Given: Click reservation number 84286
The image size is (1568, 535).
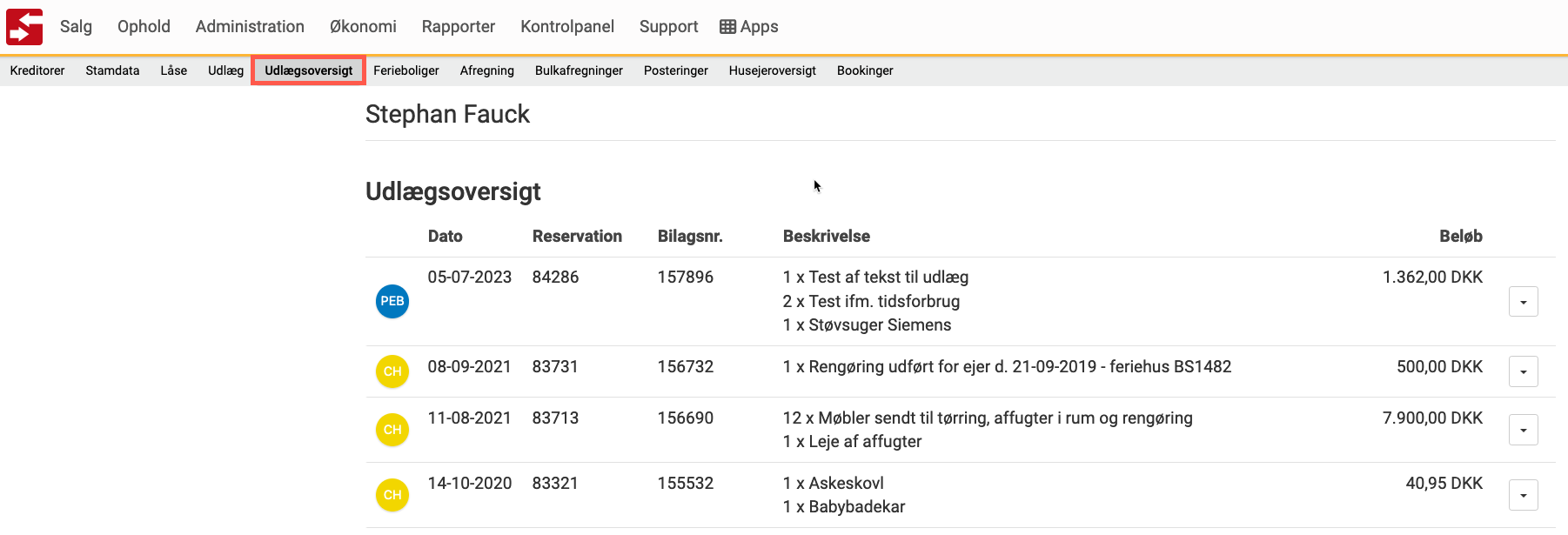Looking at the screenshot, I should coord(555,278).
